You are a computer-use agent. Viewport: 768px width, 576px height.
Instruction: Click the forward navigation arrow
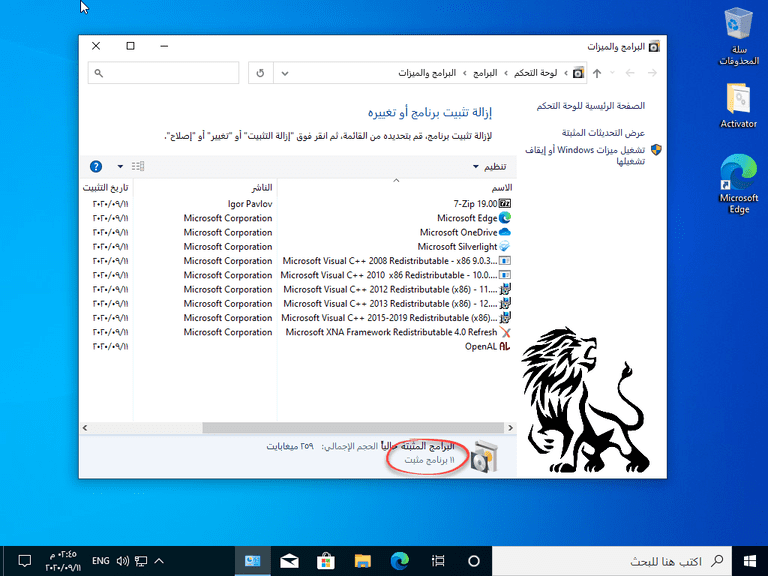[652, 73]
